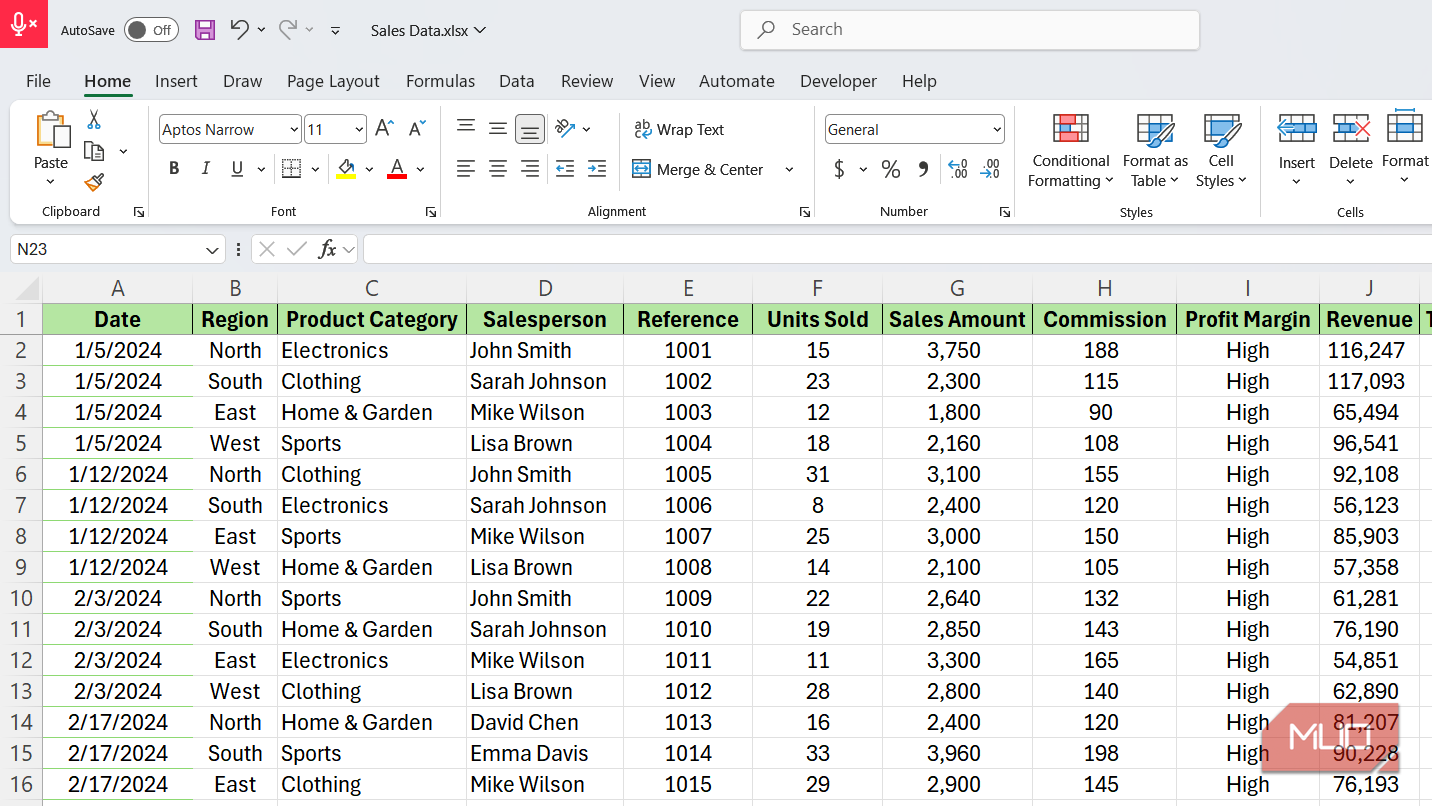This screenshot has width=1432, height=806.
Task: Select the Product Category header cell
Action: 372,320
